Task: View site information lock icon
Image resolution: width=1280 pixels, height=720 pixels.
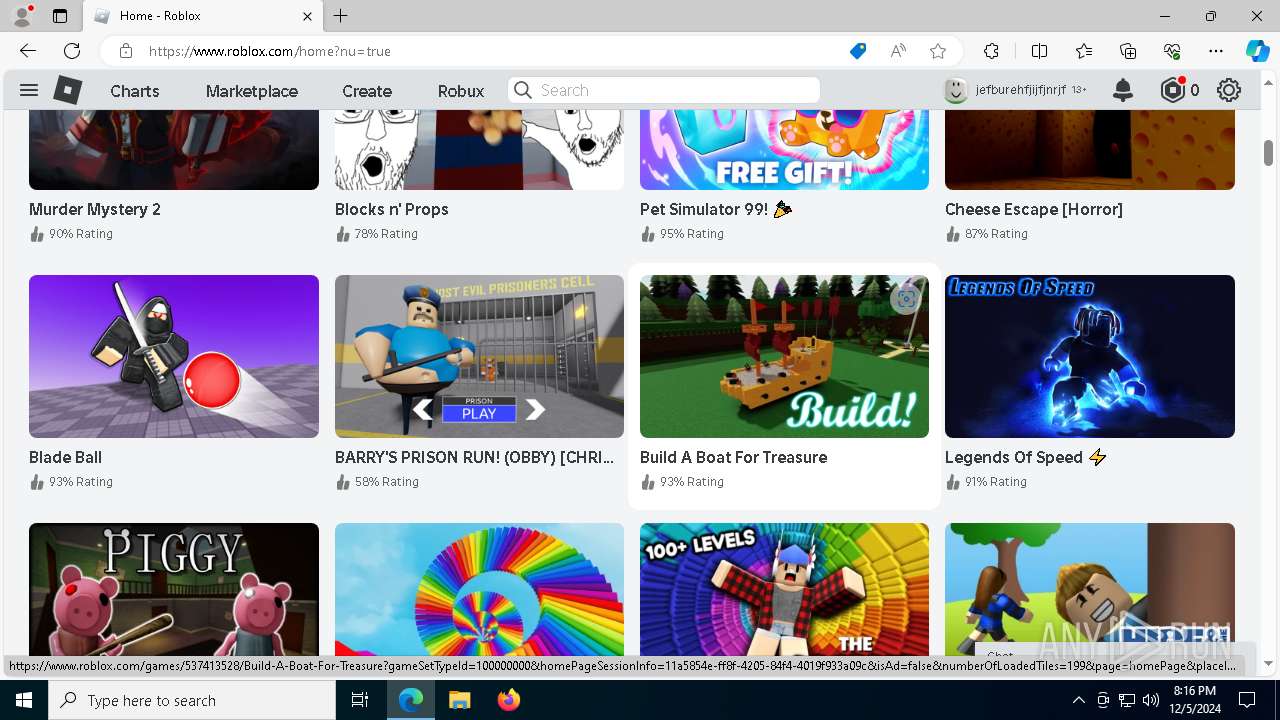Action: pyautogui.click(x=126, y=51)
